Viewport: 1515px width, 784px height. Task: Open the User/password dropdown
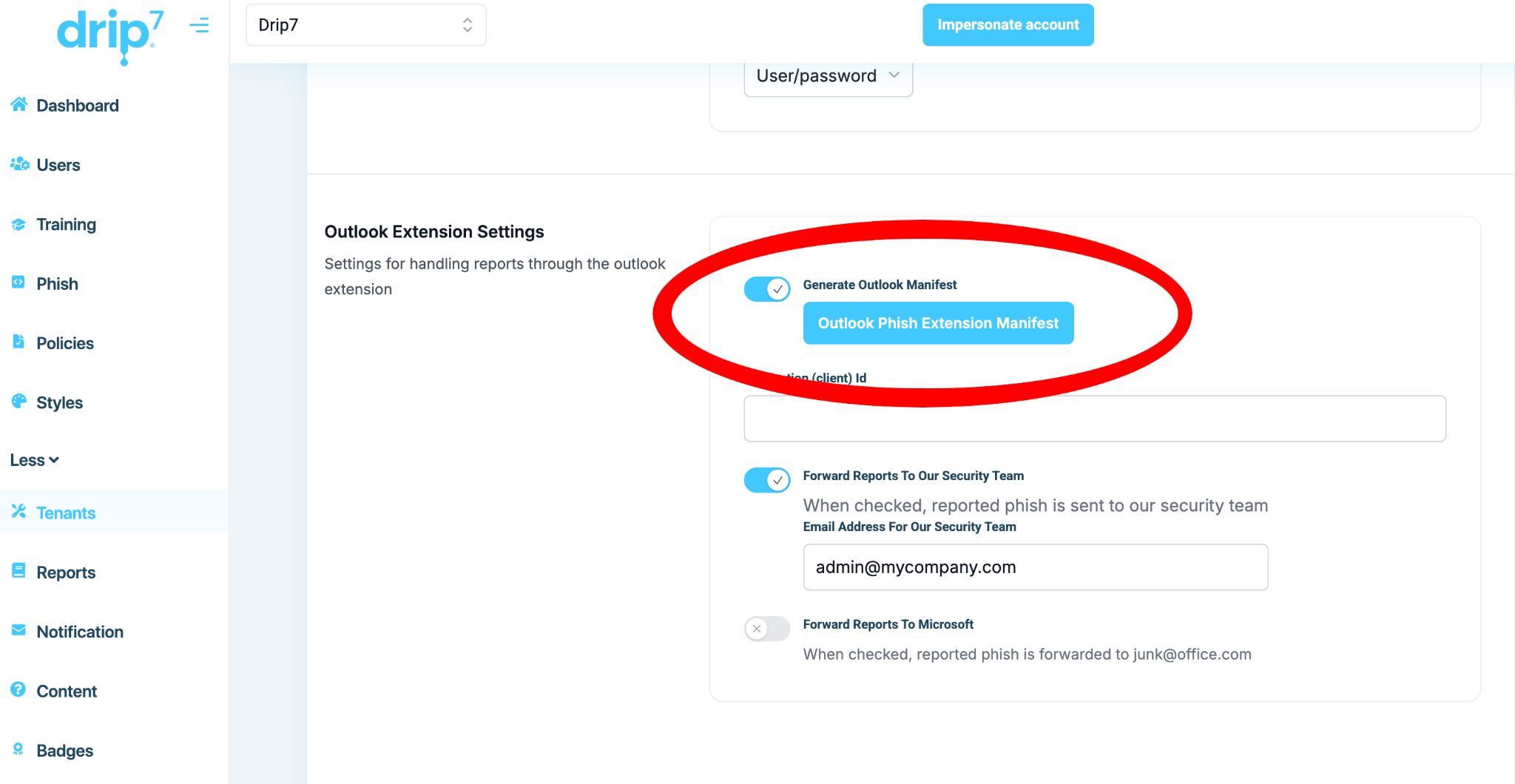[x=828, y=76]
